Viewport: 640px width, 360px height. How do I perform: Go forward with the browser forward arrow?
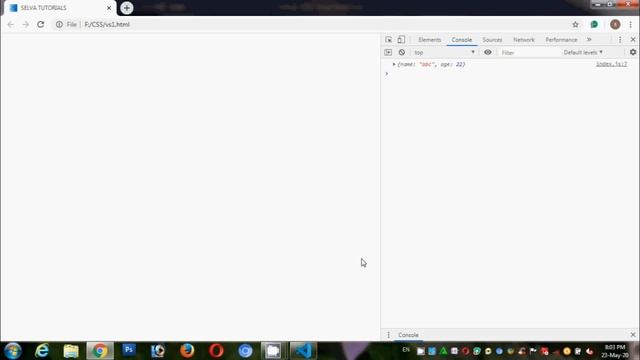coord(26,24)
